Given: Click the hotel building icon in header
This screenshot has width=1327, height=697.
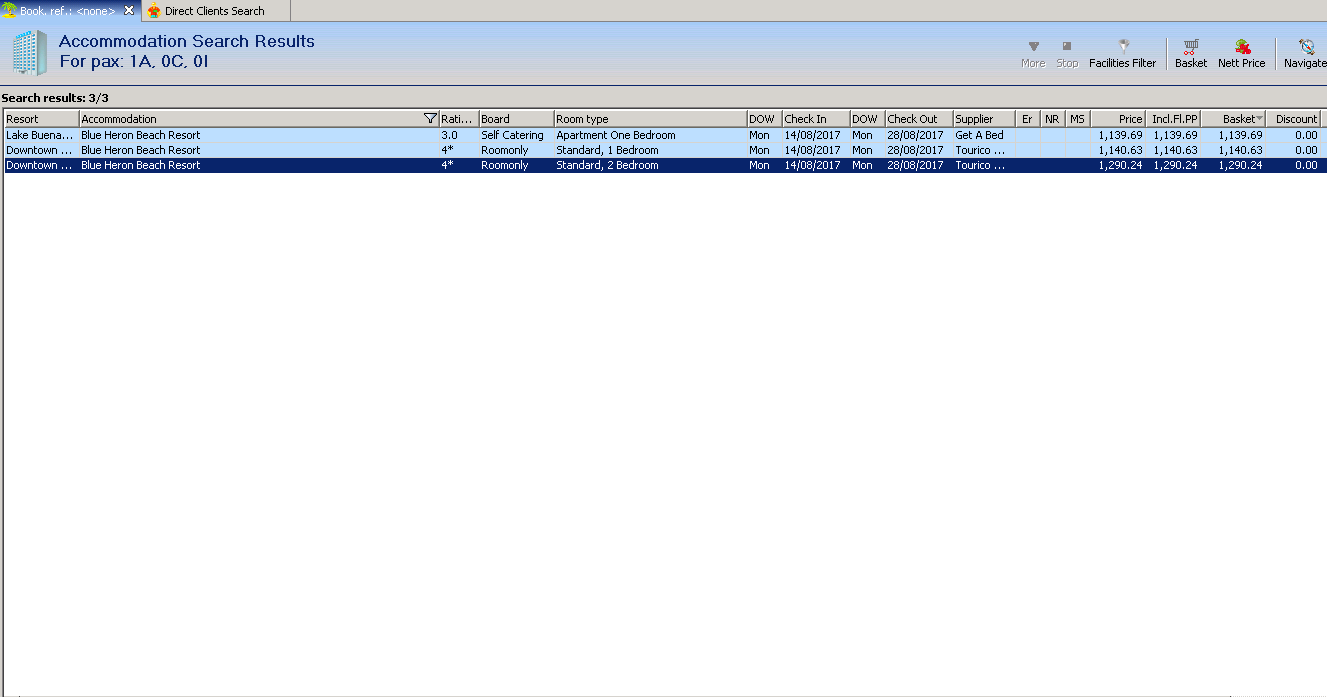Looking at the screenshot, I should (29, 52).
